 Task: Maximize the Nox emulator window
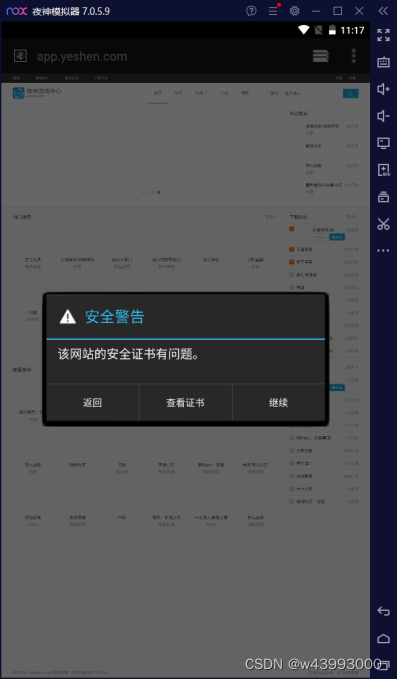click(338, 11)
